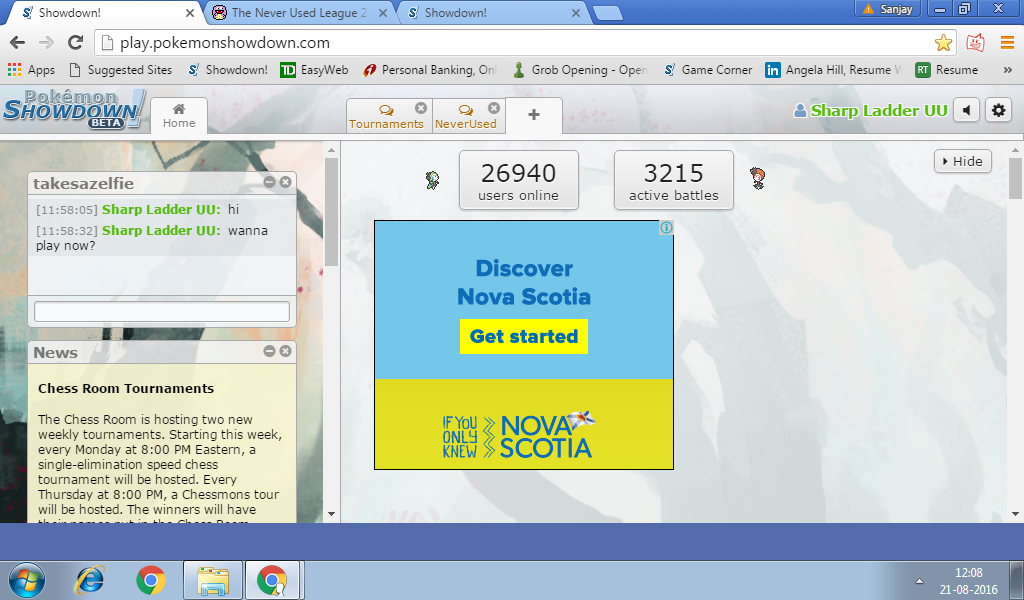The width and height of the screenshot is (1024, 600).
Task: Open options via the gear icon
Action: click(998, 110)
